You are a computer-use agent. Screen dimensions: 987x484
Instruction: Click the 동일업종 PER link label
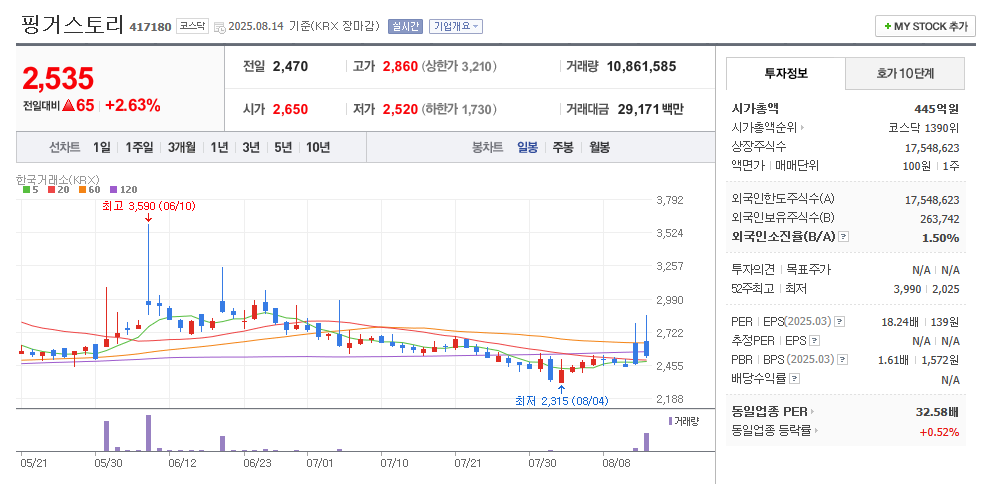(x=770, y=412)
